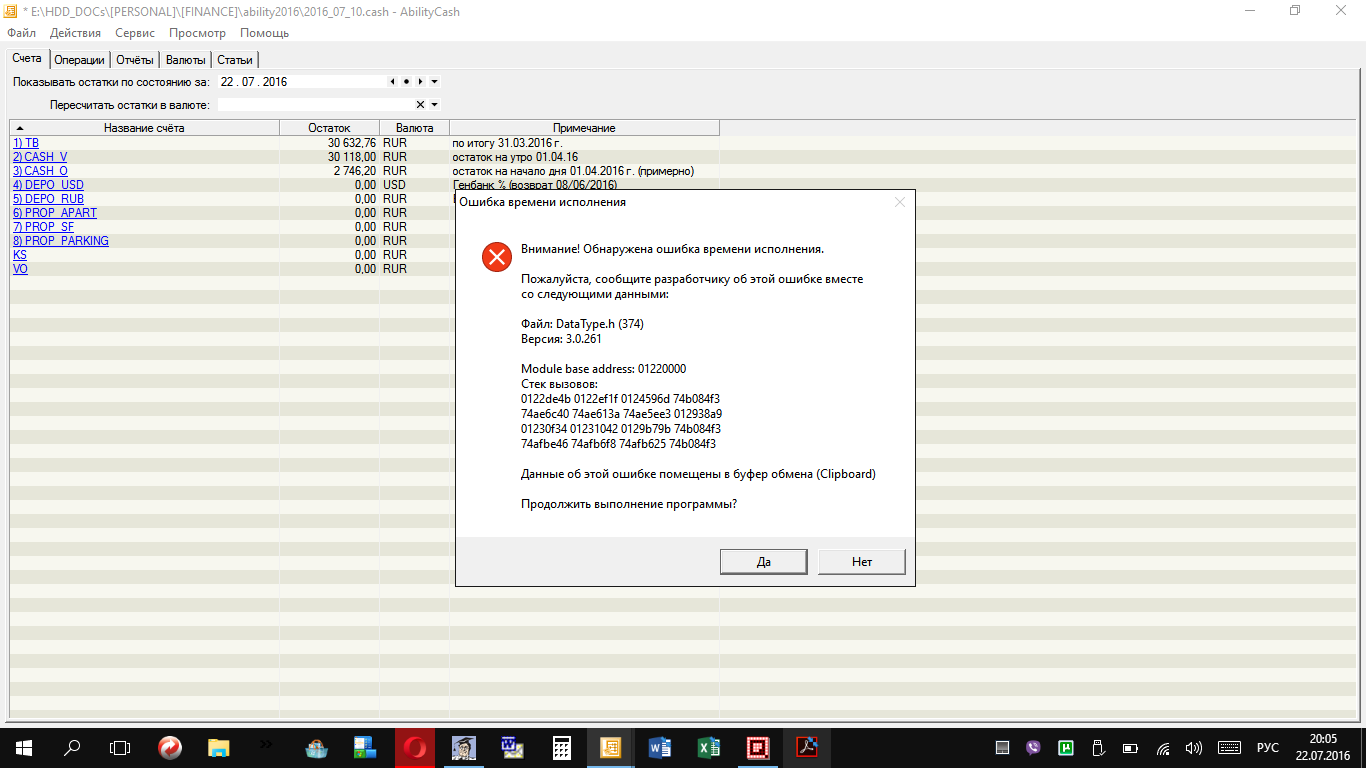
Task: Open Opera browser from the taskbar
Action: (x=414, y=747)
